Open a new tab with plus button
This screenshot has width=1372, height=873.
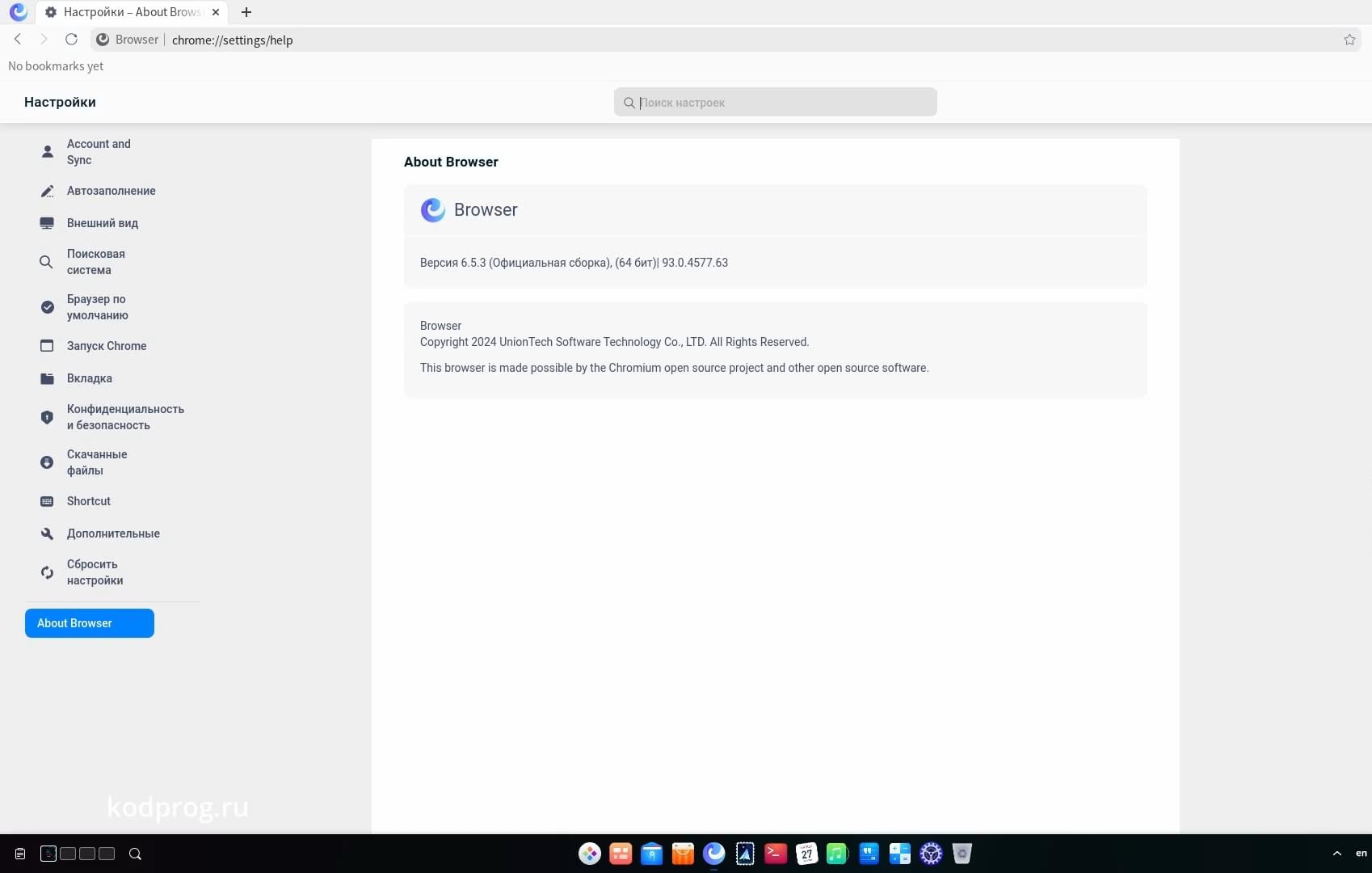246,12
